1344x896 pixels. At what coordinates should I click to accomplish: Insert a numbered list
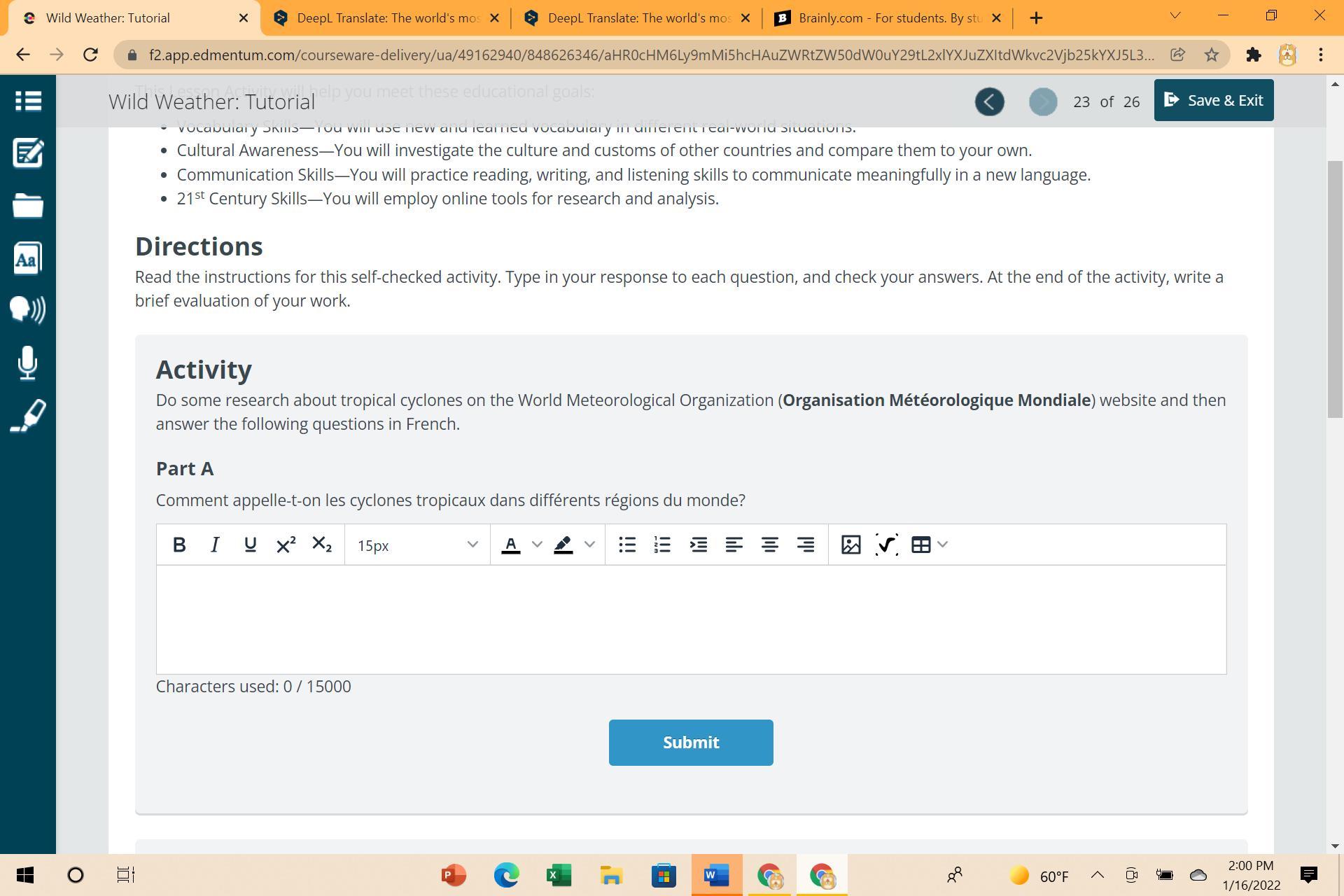coord(662,545)
